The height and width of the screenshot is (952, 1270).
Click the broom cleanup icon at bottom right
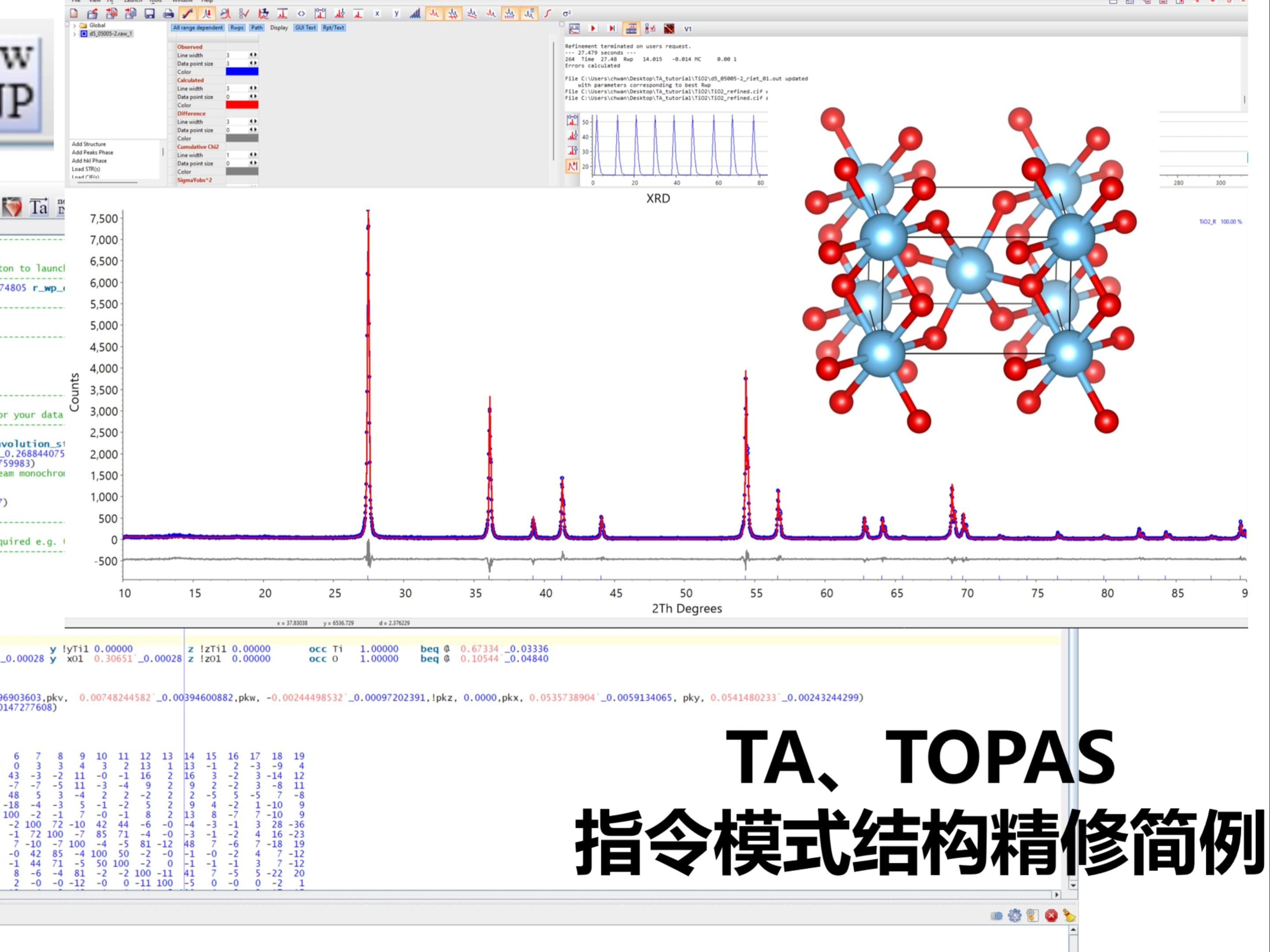tap(1069, 915)
